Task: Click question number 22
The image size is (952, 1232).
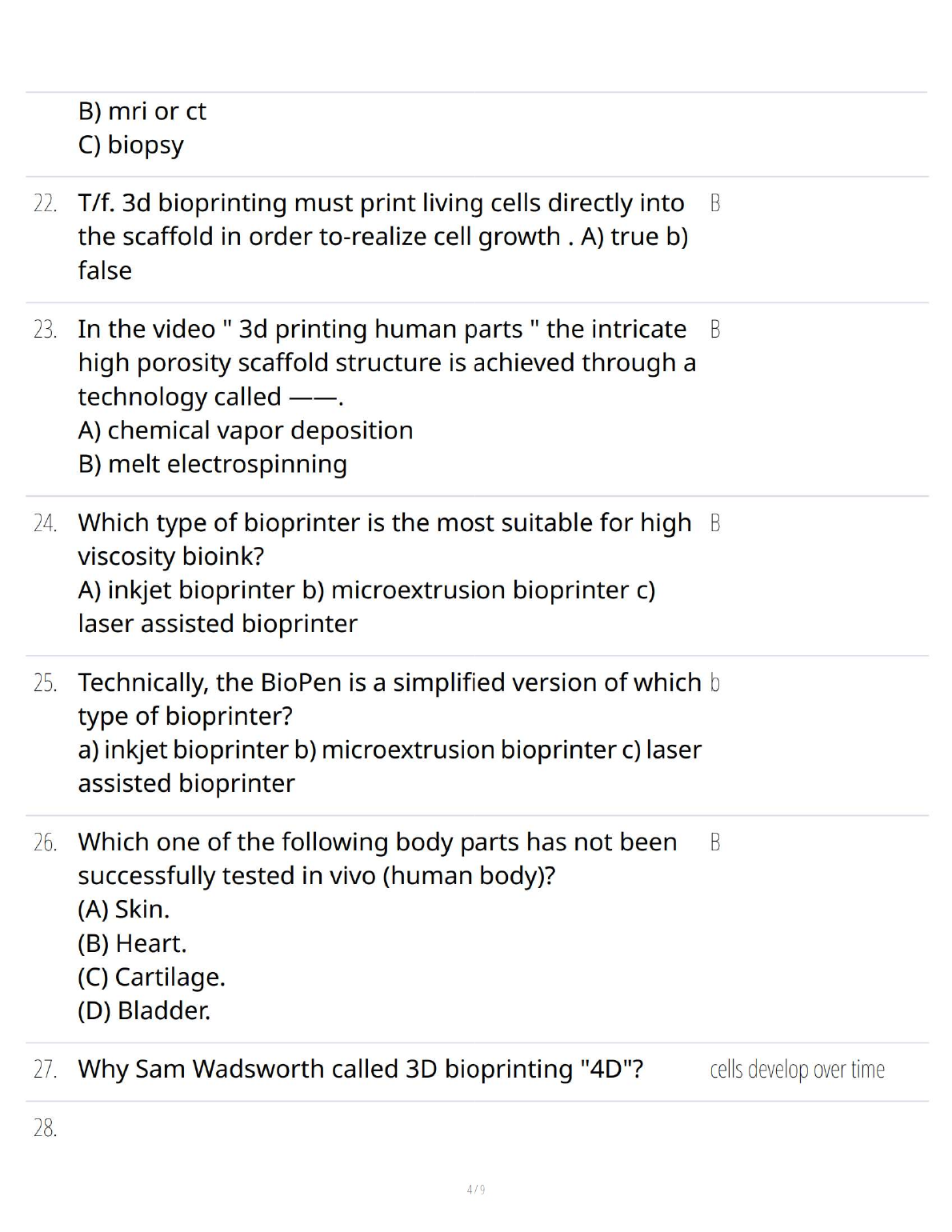Action: coord(45,203)
